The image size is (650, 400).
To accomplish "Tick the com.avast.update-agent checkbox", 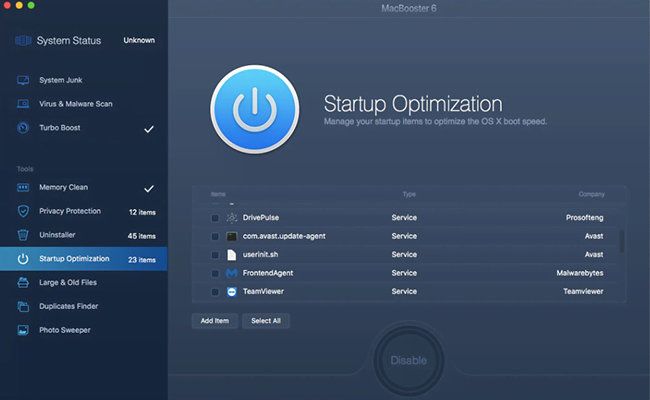I will click(x=215, y=236).
